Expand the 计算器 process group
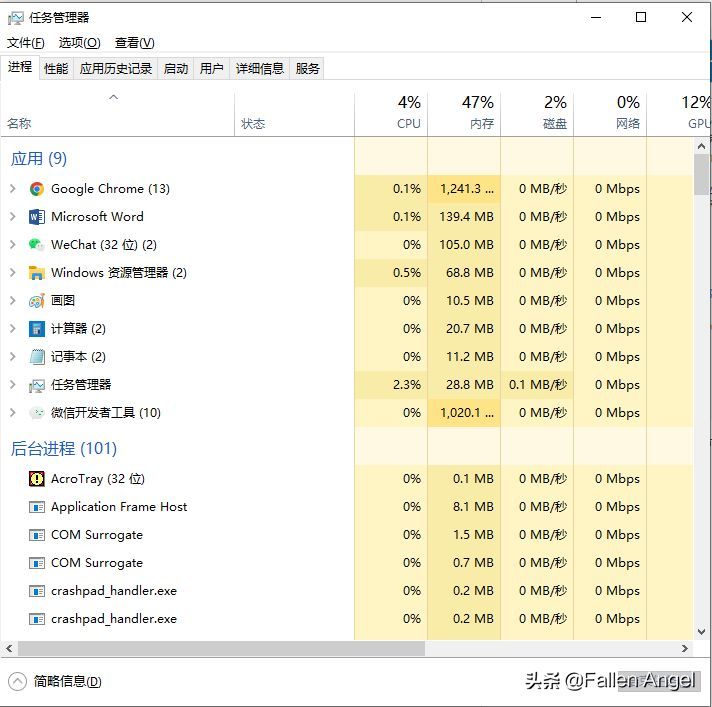This screenshot has width=712, height=707. 13,329
